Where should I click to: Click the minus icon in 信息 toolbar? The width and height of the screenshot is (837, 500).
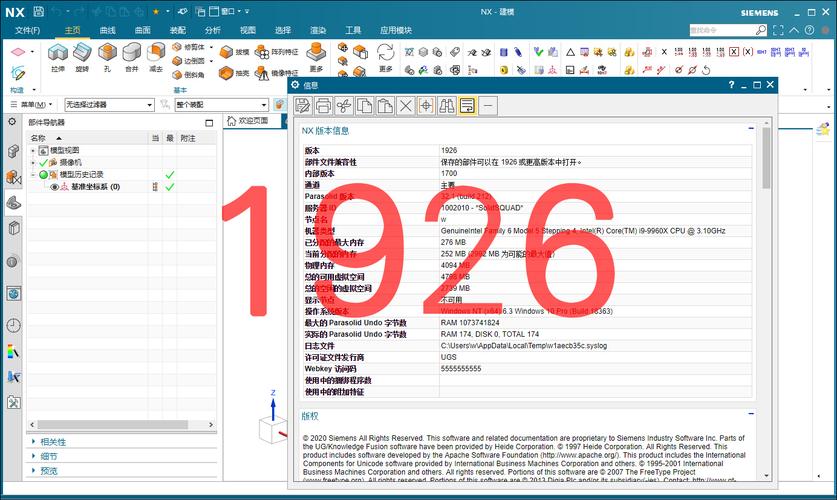(x=487, y=106)
